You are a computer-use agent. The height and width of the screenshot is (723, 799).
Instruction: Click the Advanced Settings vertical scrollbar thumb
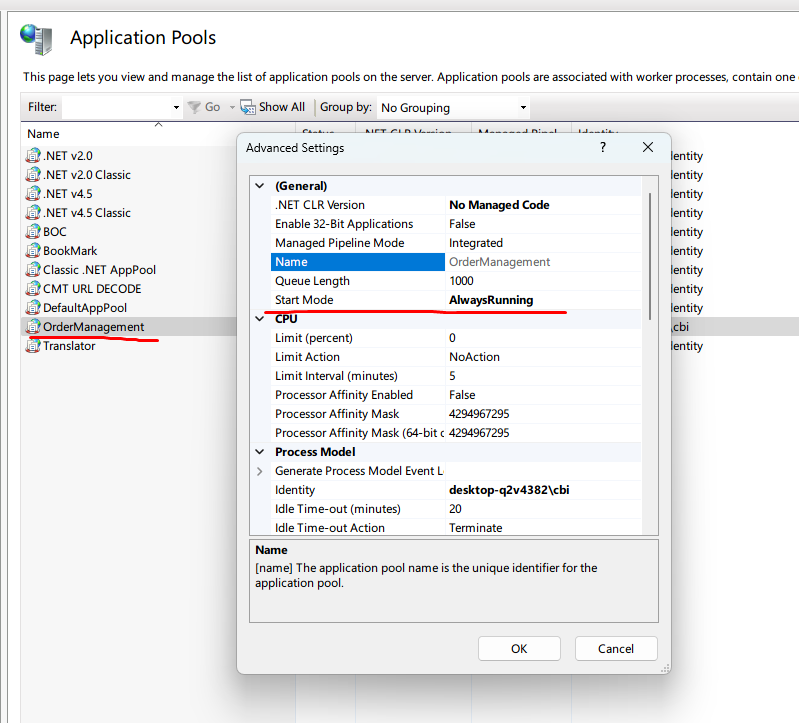point(650,256)
